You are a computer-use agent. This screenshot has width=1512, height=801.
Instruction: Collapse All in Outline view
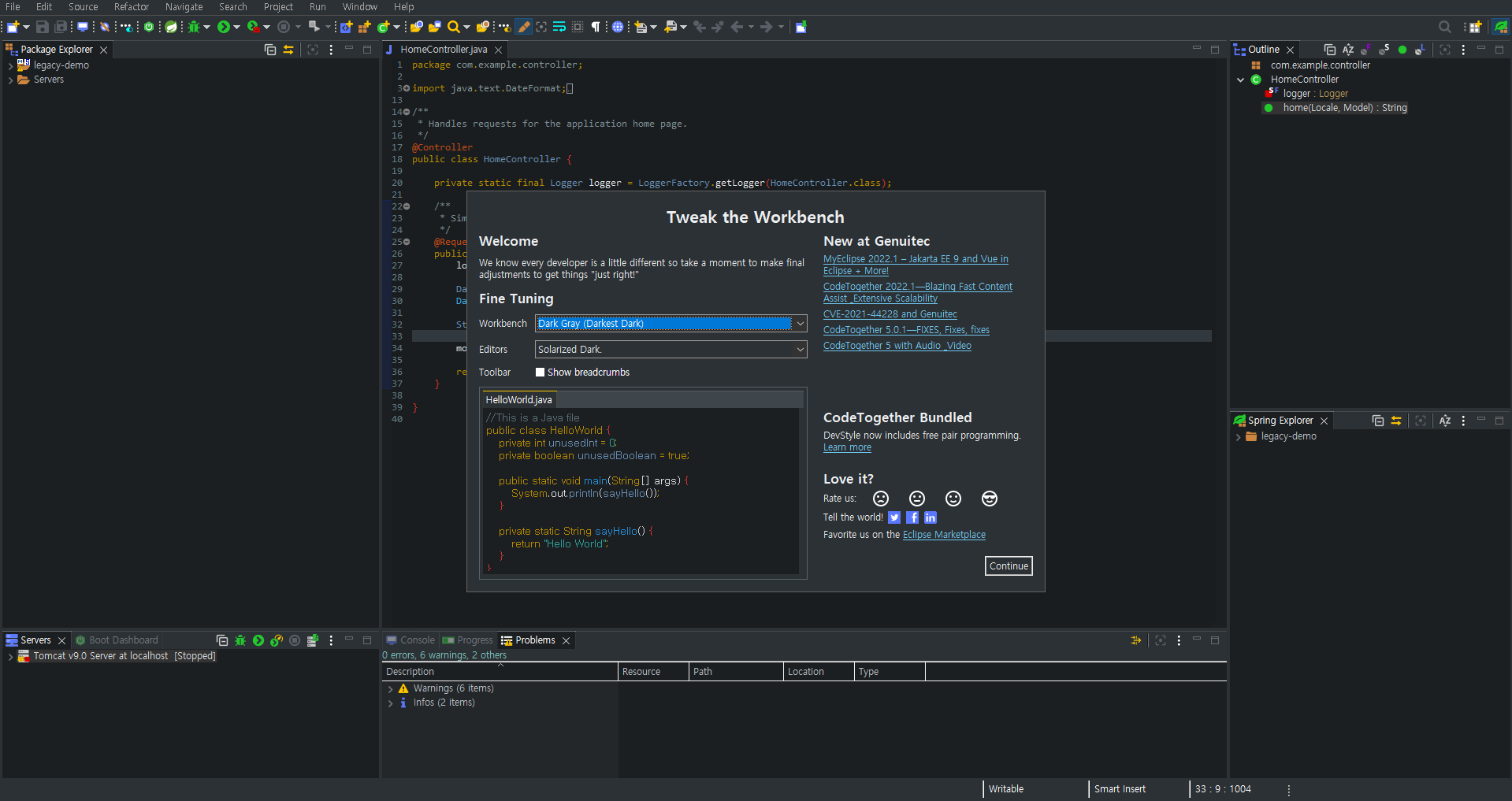(x=1330, y=50)
